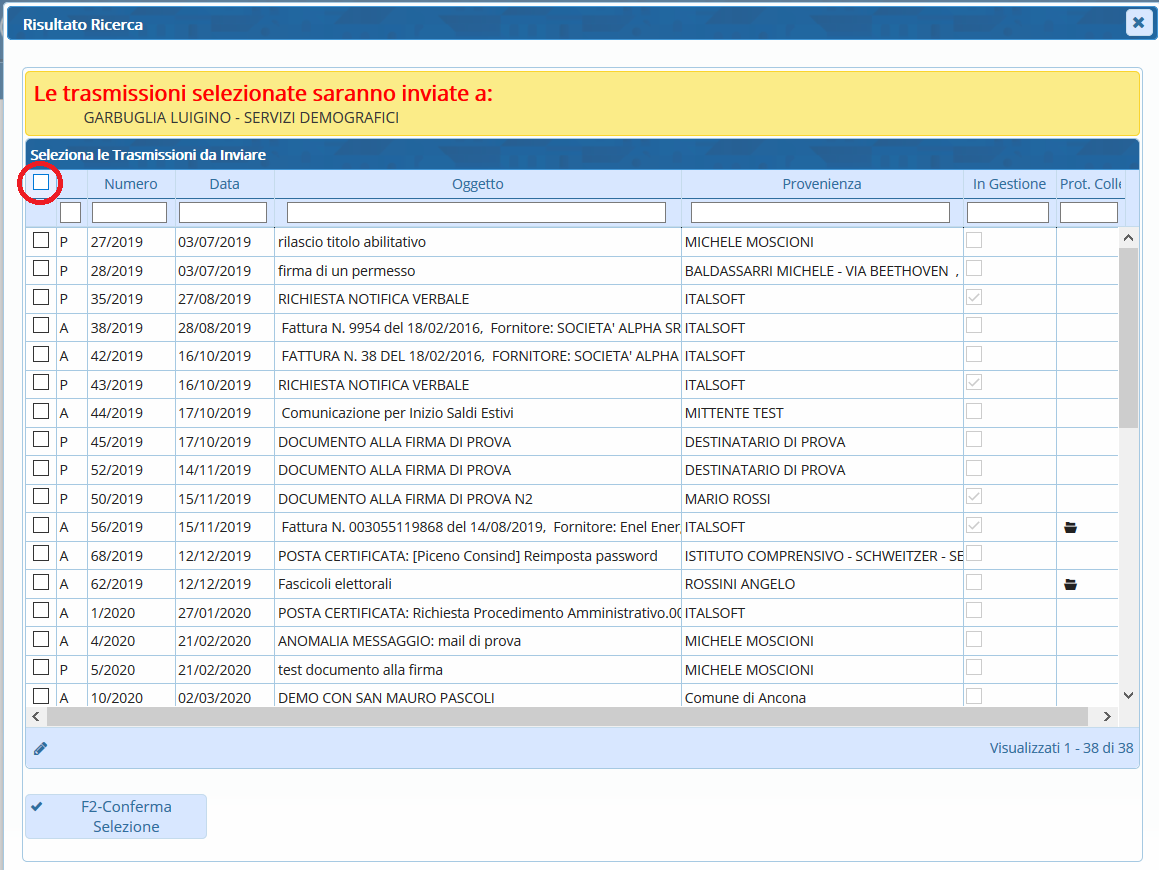Open linked protocol folder icon for row 62/2019

click(x=1070, y=584)
